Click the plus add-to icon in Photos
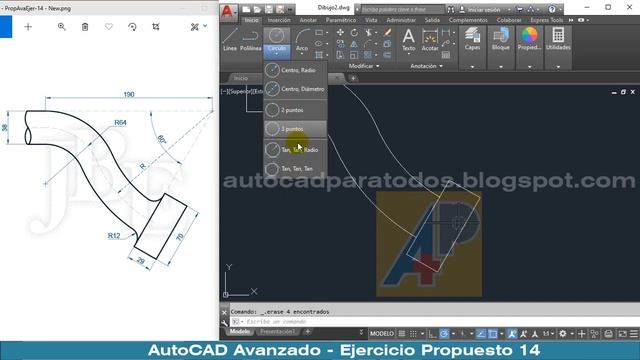The height and width of the screenshot is (360, 640). pos(28,27)
